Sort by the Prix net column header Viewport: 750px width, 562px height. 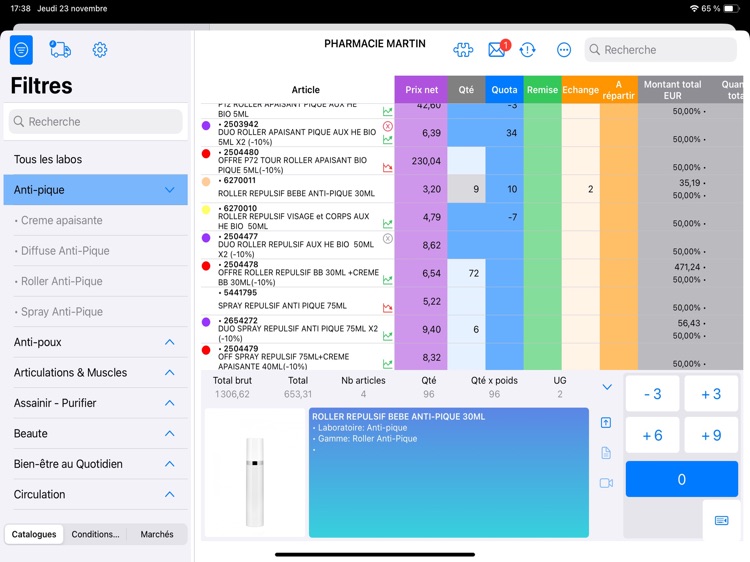pos(421,89)
